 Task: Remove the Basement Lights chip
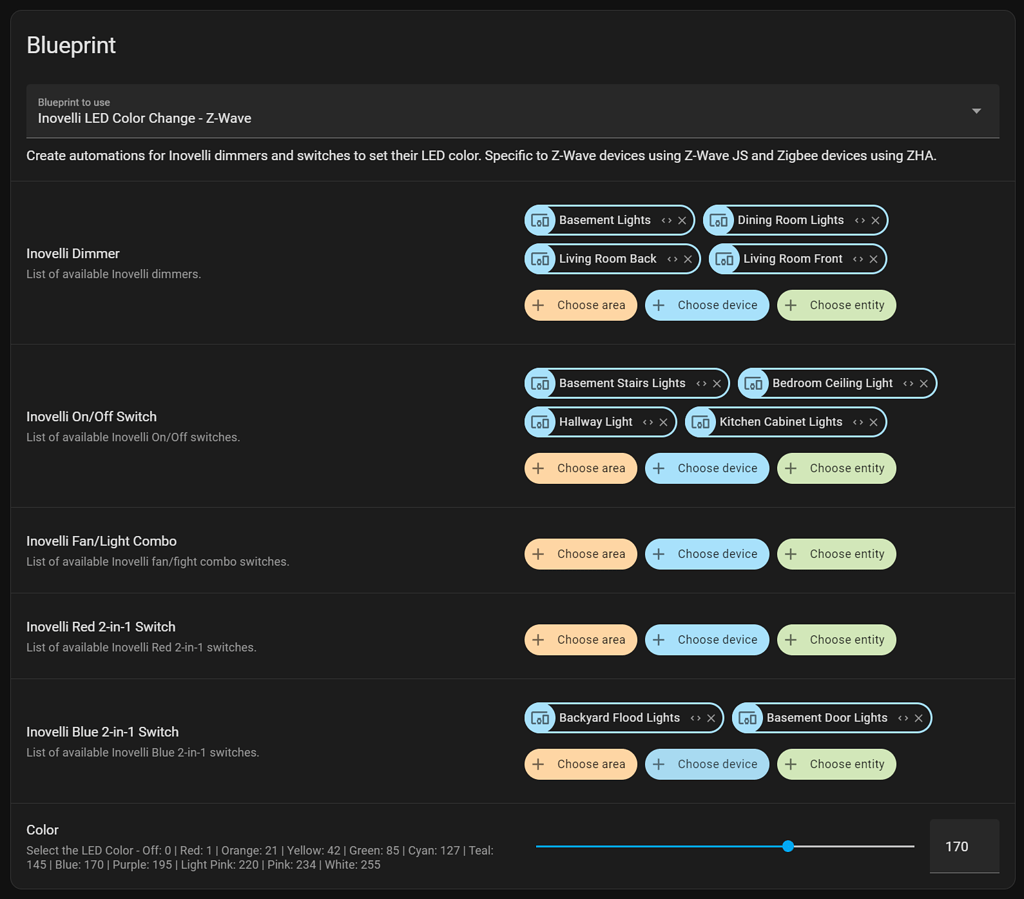pos(682,221)
